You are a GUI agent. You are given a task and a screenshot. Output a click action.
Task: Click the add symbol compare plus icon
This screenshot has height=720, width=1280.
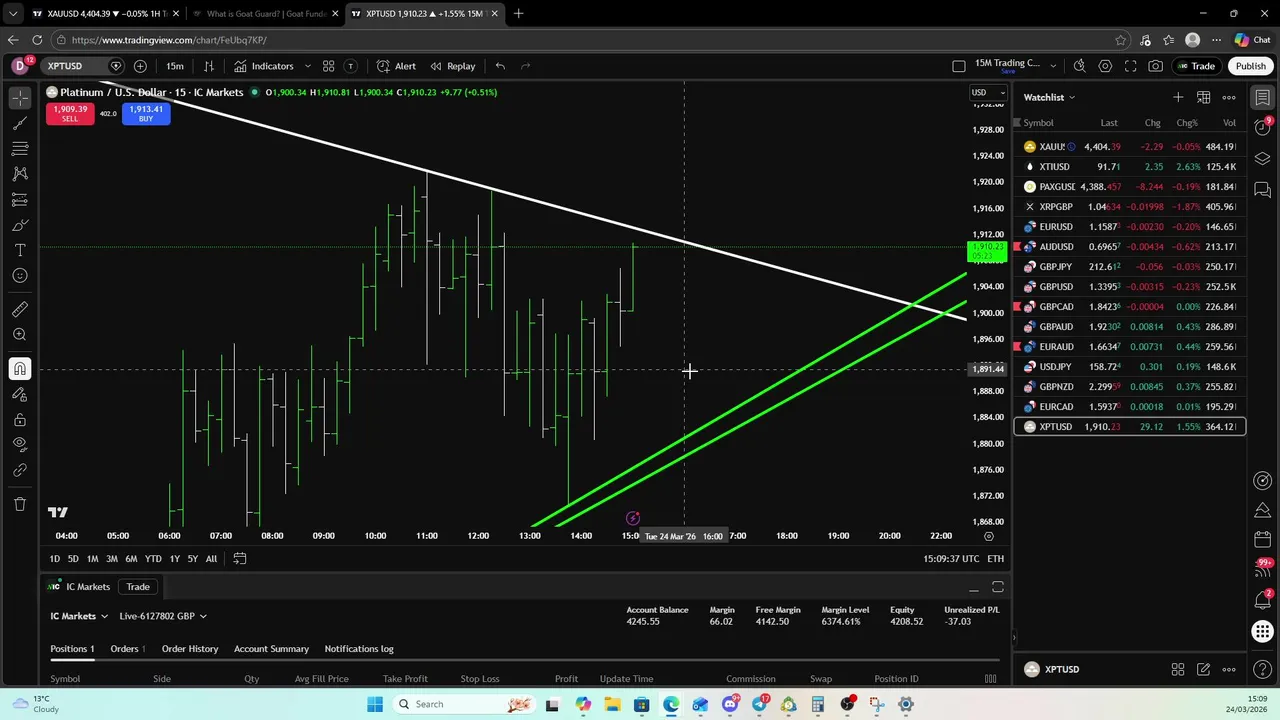pos(140,66)
